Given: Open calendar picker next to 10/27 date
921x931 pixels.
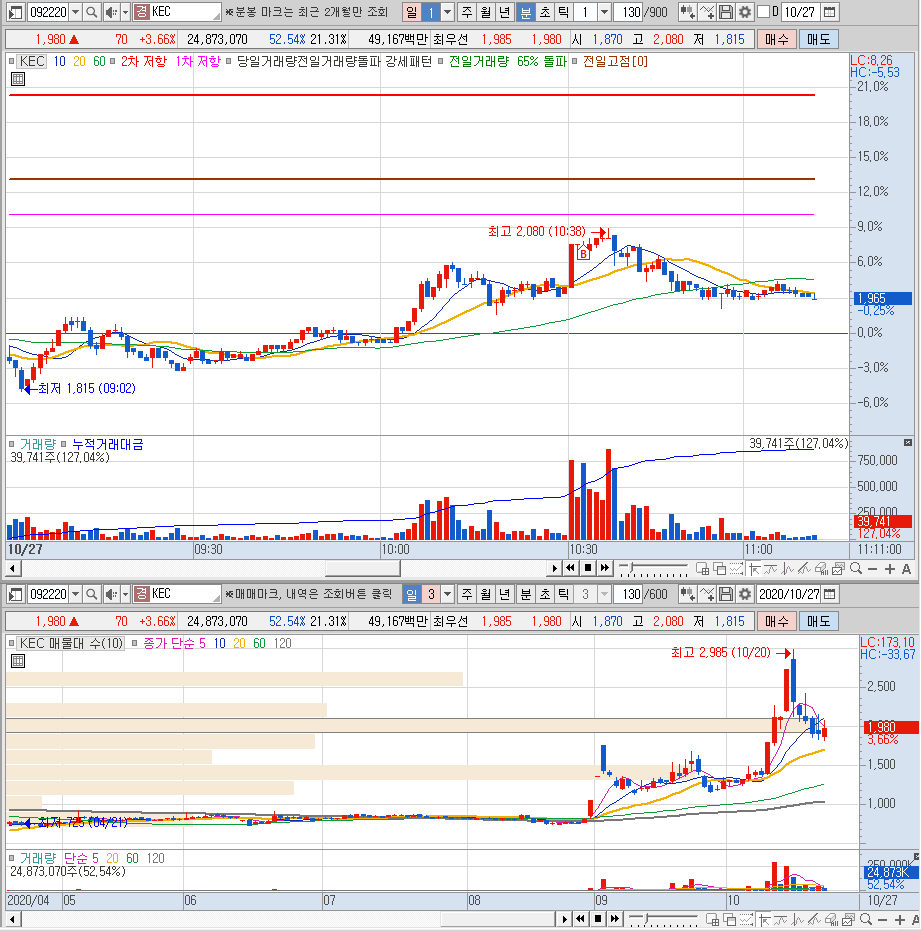Looking at the screenshot, I should (x=830, y=12).
